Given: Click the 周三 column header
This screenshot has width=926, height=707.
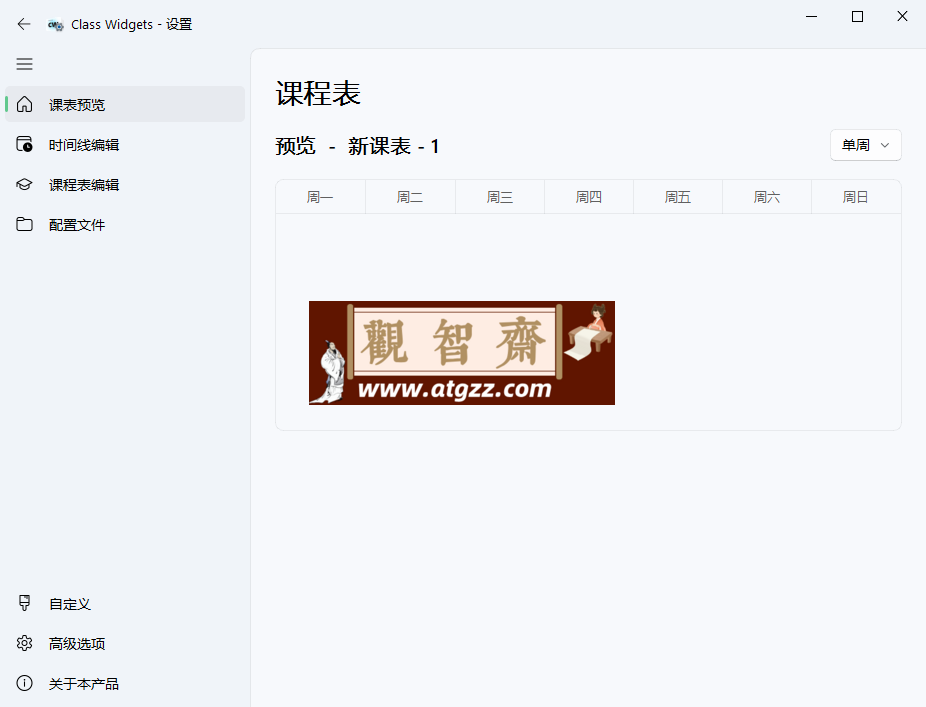Looking at the screenshot, I should coord(500,197).
